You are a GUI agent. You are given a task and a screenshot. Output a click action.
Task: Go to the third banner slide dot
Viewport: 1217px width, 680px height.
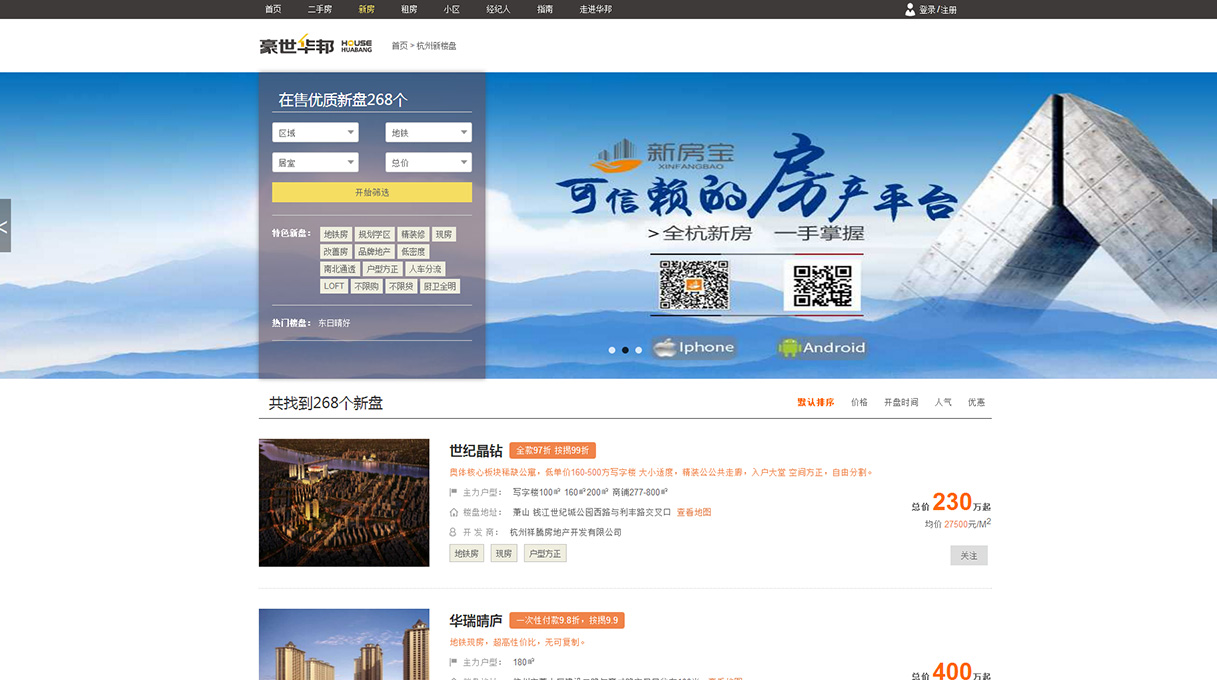[638, 350]
